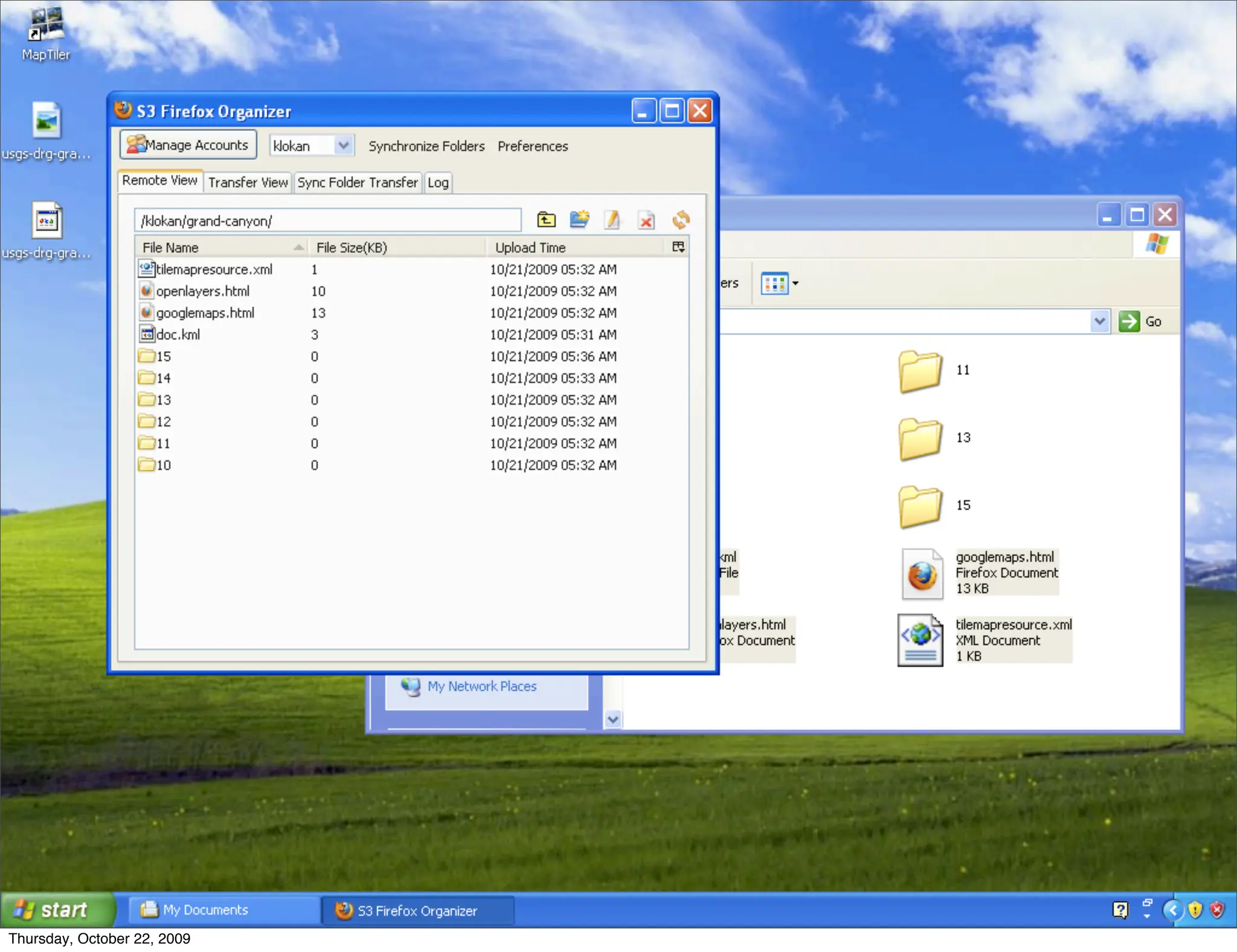Click the edit/rename file pencil icon
The width and height of the screenshot is (1237, 952).
(x=612, y=220)
